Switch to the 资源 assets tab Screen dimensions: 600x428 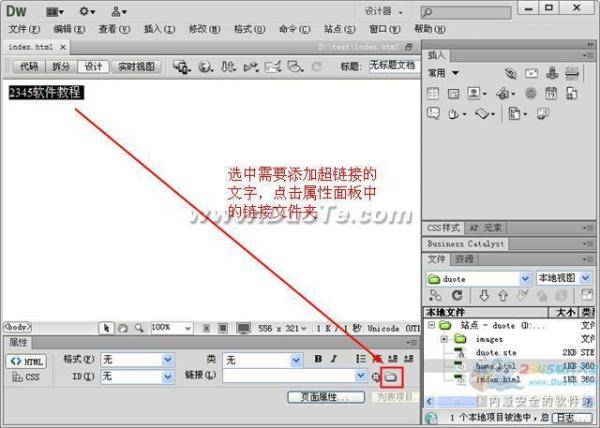point(463,259)
